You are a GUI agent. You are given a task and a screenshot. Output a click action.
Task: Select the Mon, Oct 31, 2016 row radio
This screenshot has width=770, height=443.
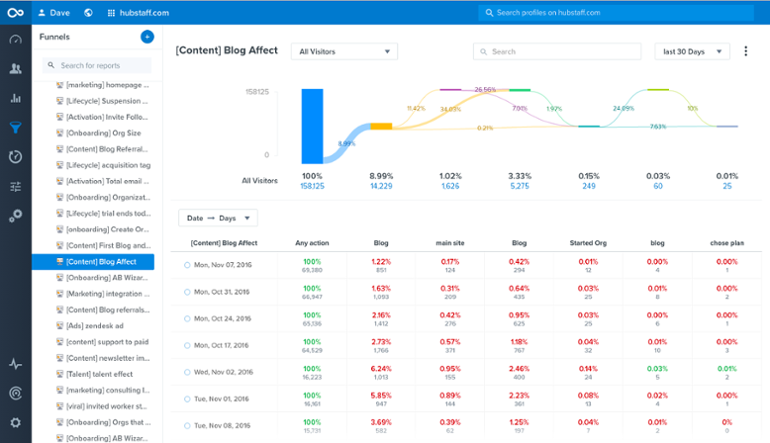[187, 292]
